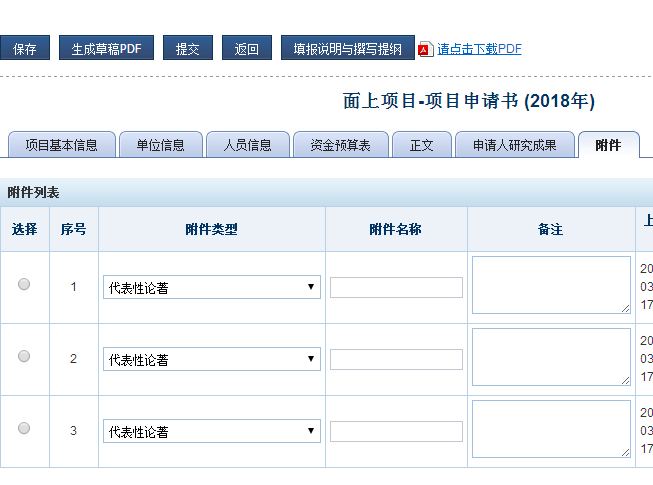Click the sequence number 3 cell
The width and height of the screenshot is (653, 485).
pos(73,431)
